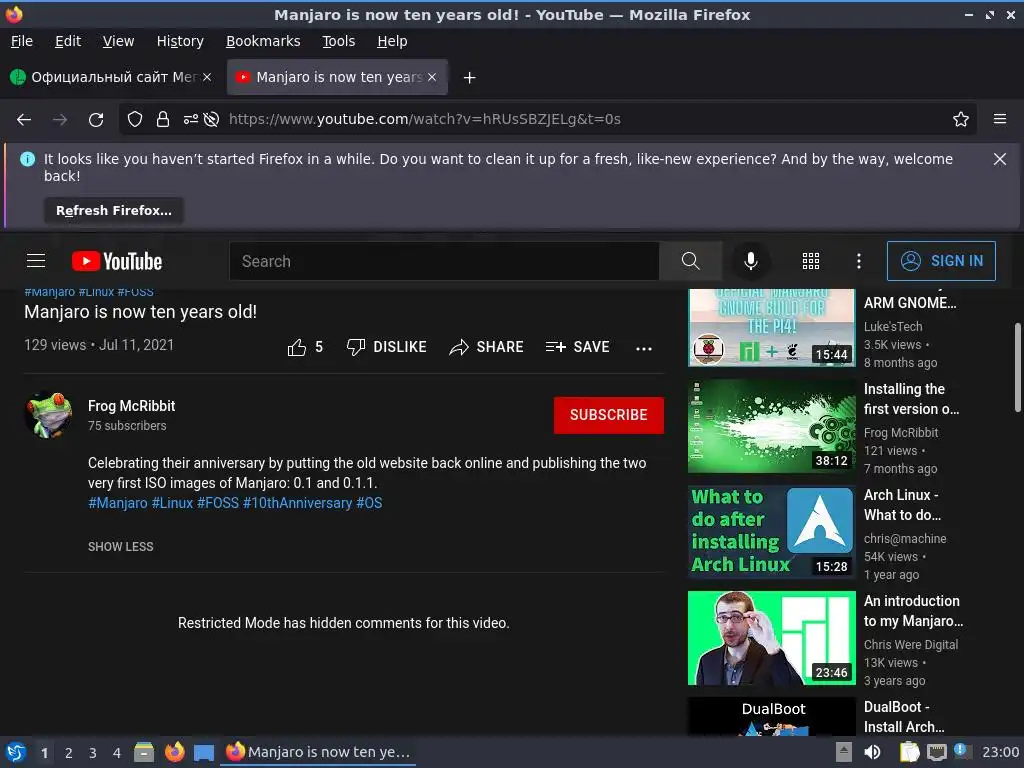Click the page vertical scrollbar
The image size is (1024, 768).
coord(1017,368)
